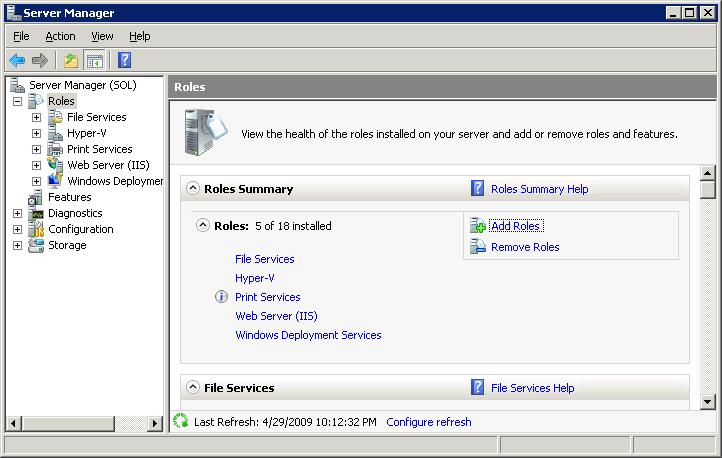The height and width of the screenshot is (458, 722).
Task: Click the details pane scroll up arrow
Action: [707, 173]
